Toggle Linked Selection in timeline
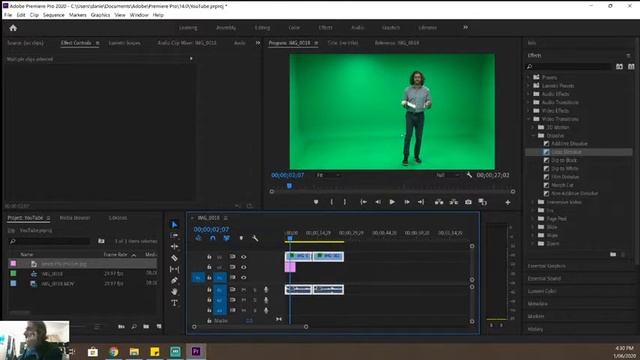Viewport: 640px width, 360px height. click(227, 238)
